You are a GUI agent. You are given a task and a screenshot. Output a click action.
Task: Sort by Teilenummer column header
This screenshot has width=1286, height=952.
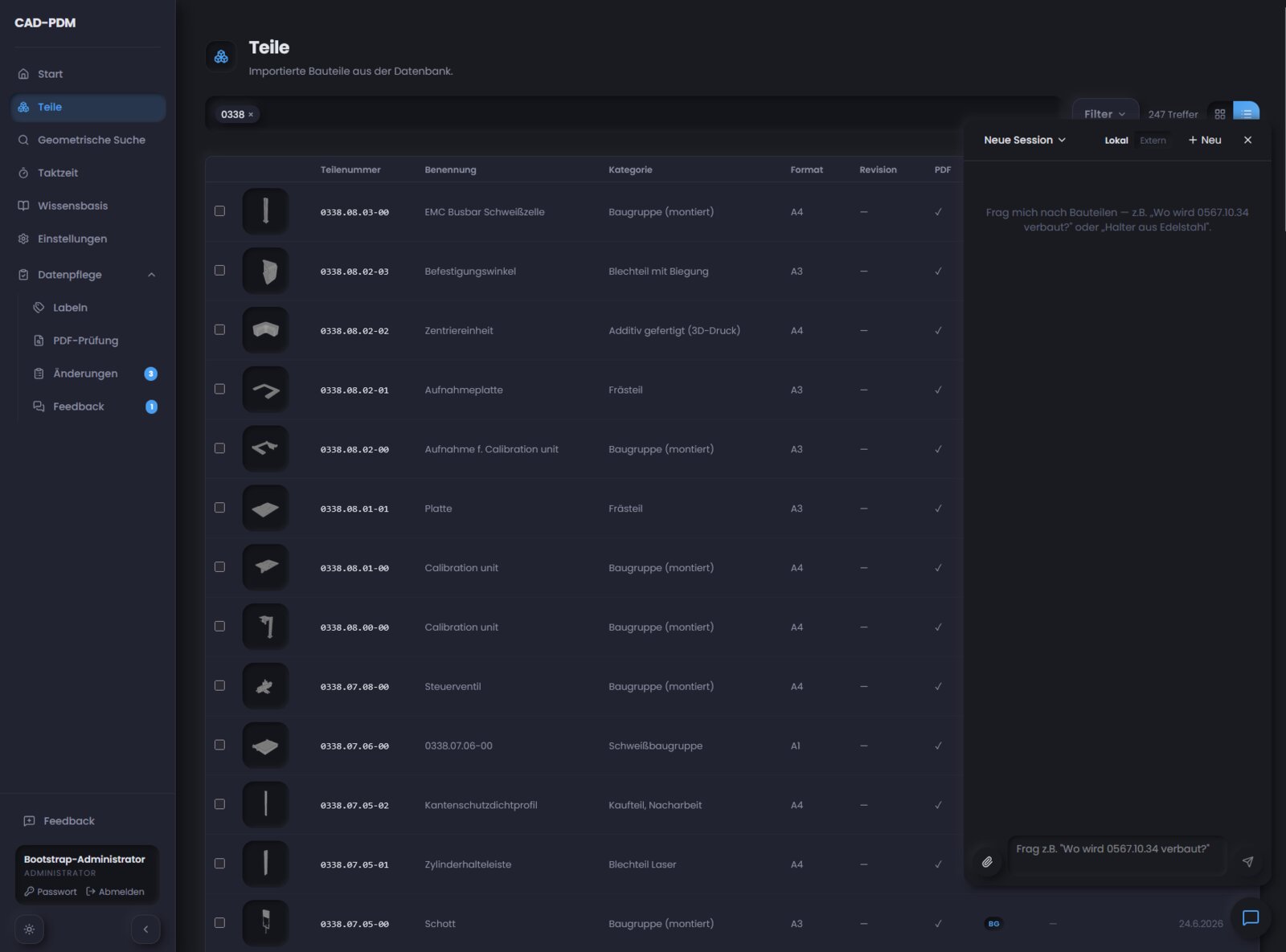tap(350, 170)
